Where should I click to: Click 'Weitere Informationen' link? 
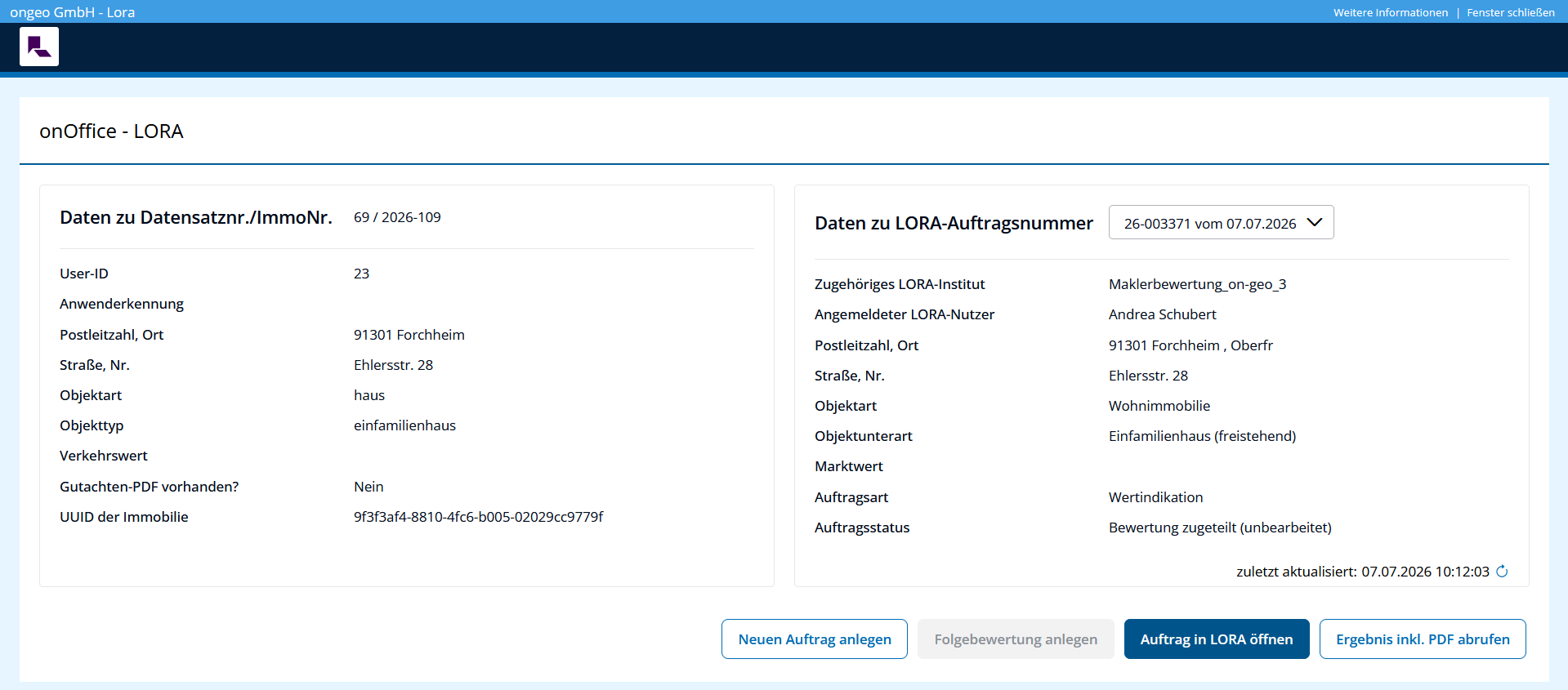(x=1391, y=12)
